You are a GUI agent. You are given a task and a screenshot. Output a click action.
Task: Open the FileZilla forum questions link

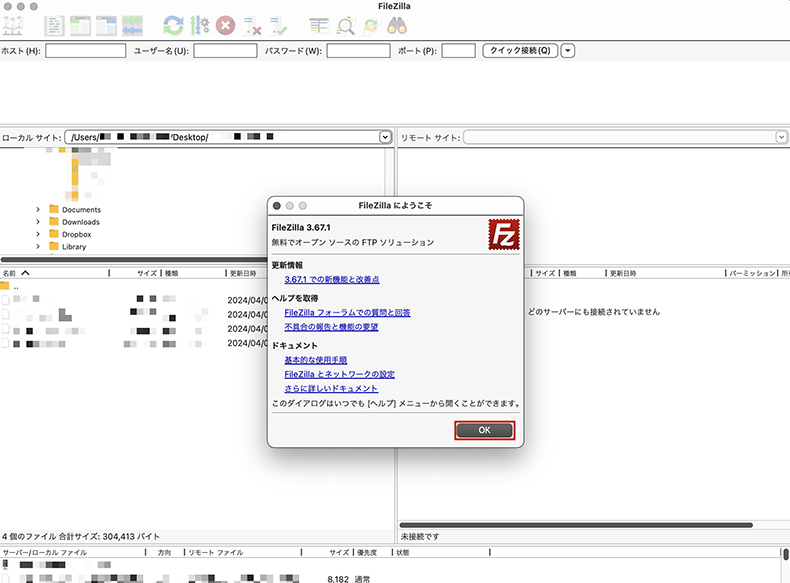[x=347, y=313]
